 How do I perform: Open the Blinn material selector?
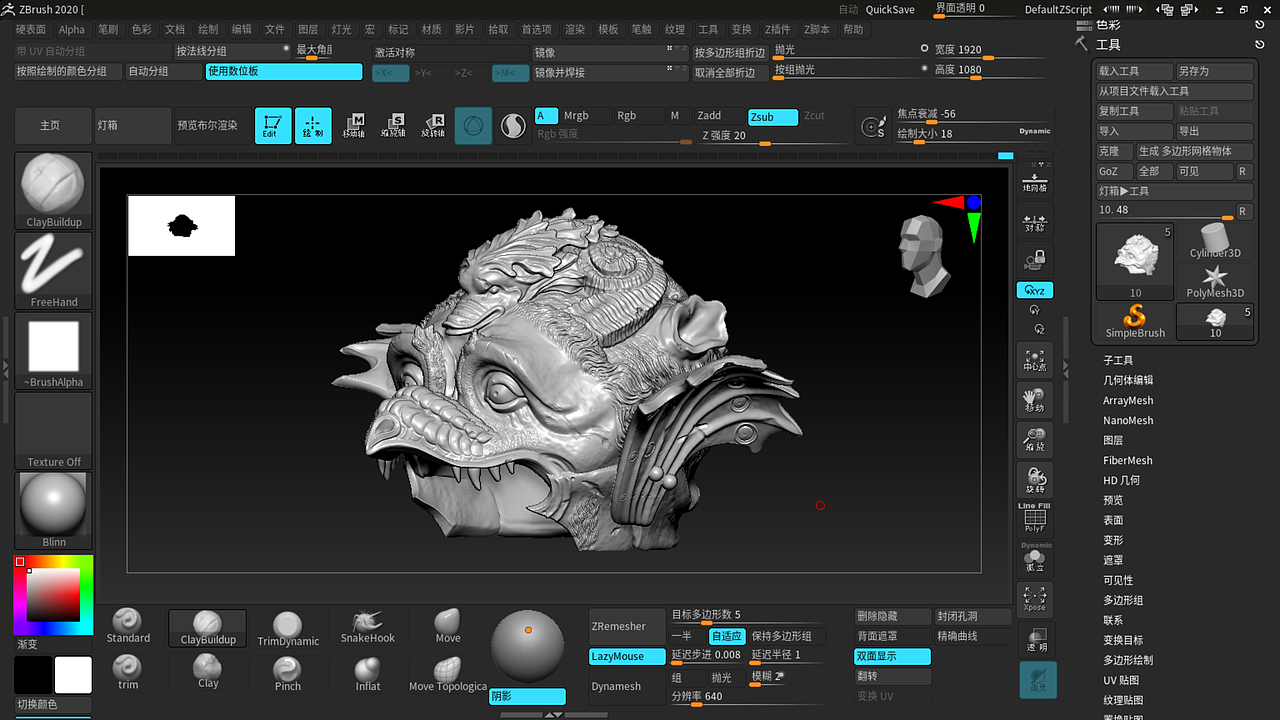(54, 511)
